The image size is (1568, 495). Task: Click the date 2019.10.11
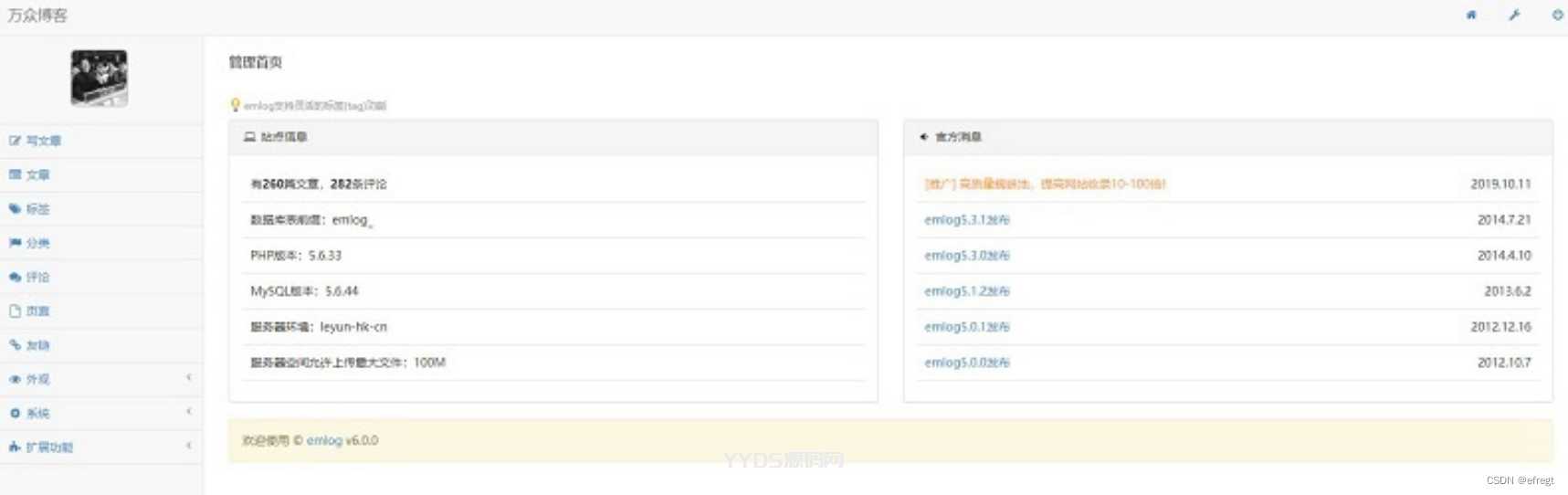point(1500,184)
